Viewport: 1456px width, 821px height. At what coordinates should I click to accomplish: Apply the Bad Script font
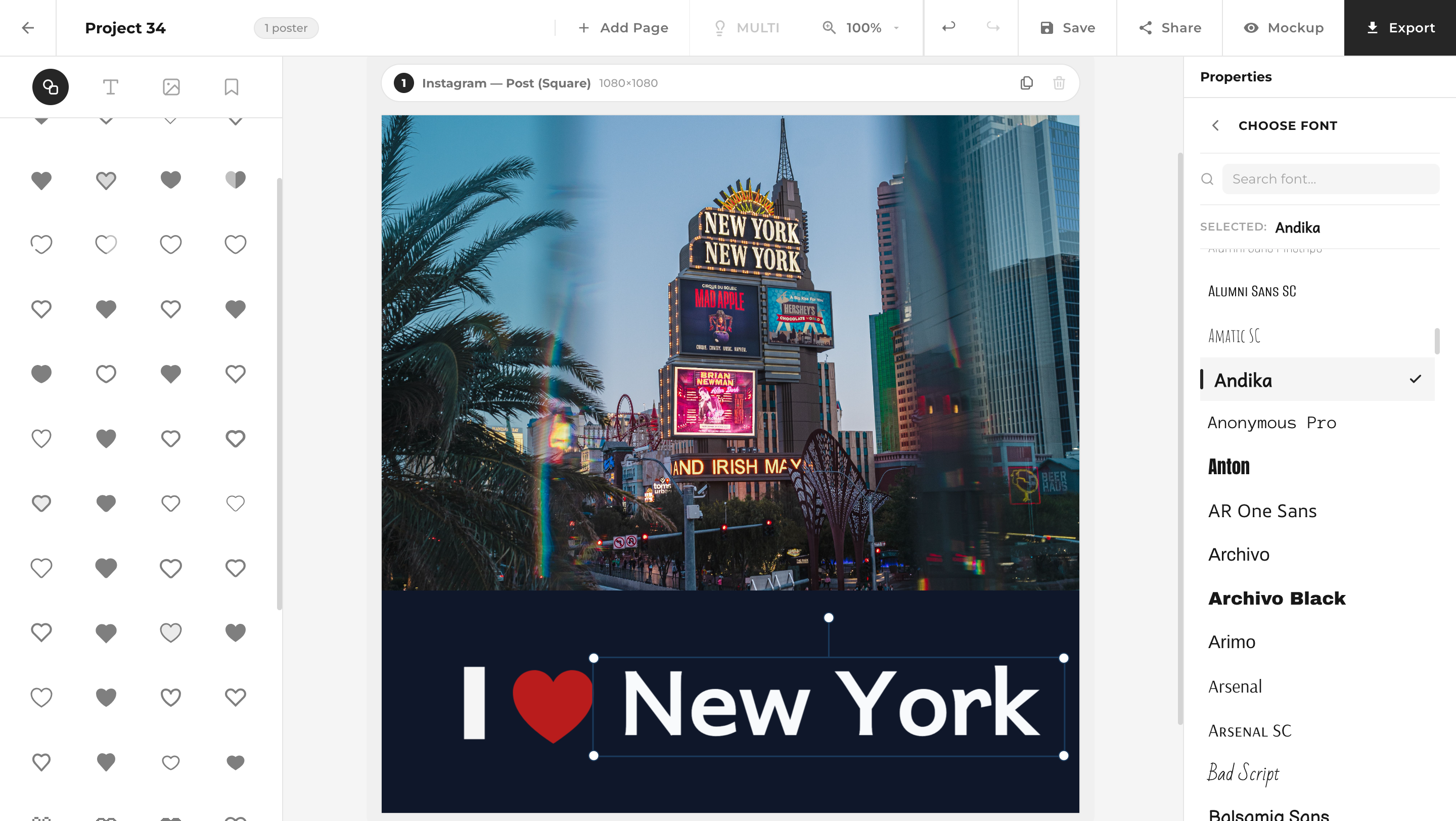point(1244,774)
